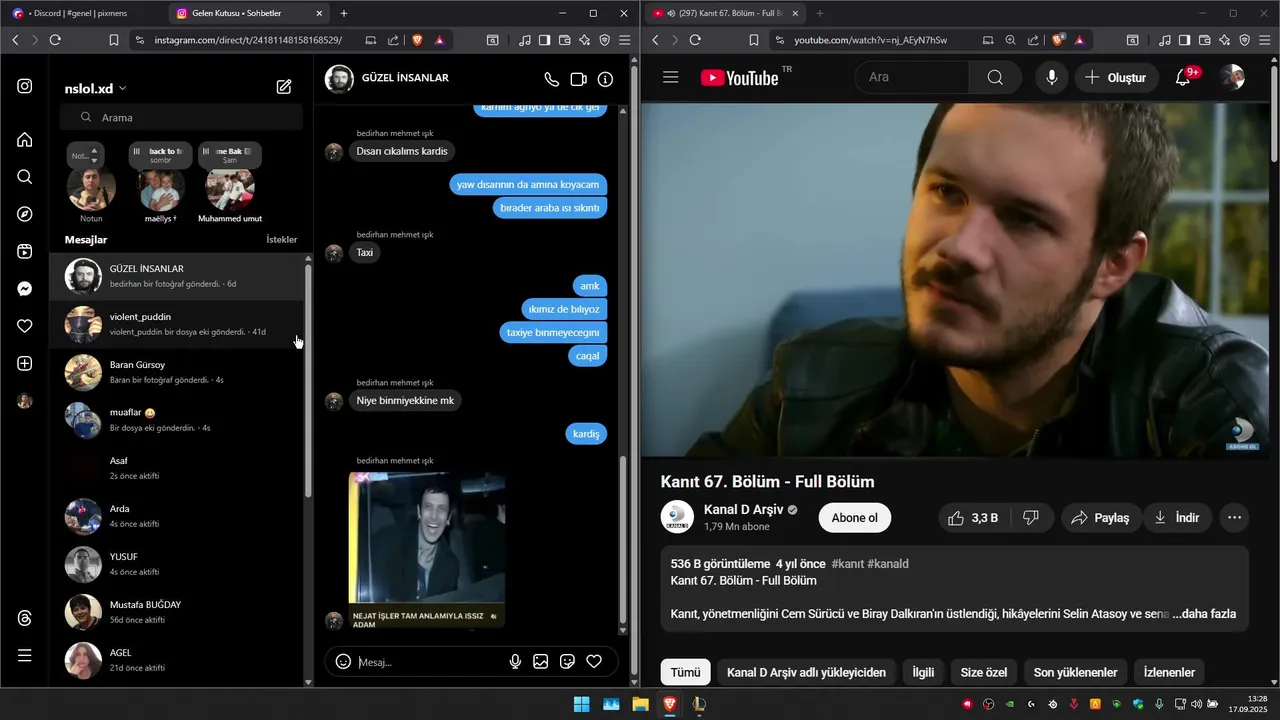The height and width of the screenshot is (720, 1280).
Task: Select Kanal D Arşiv adlı yükleyiciden chip
Action: click(806, 672)
